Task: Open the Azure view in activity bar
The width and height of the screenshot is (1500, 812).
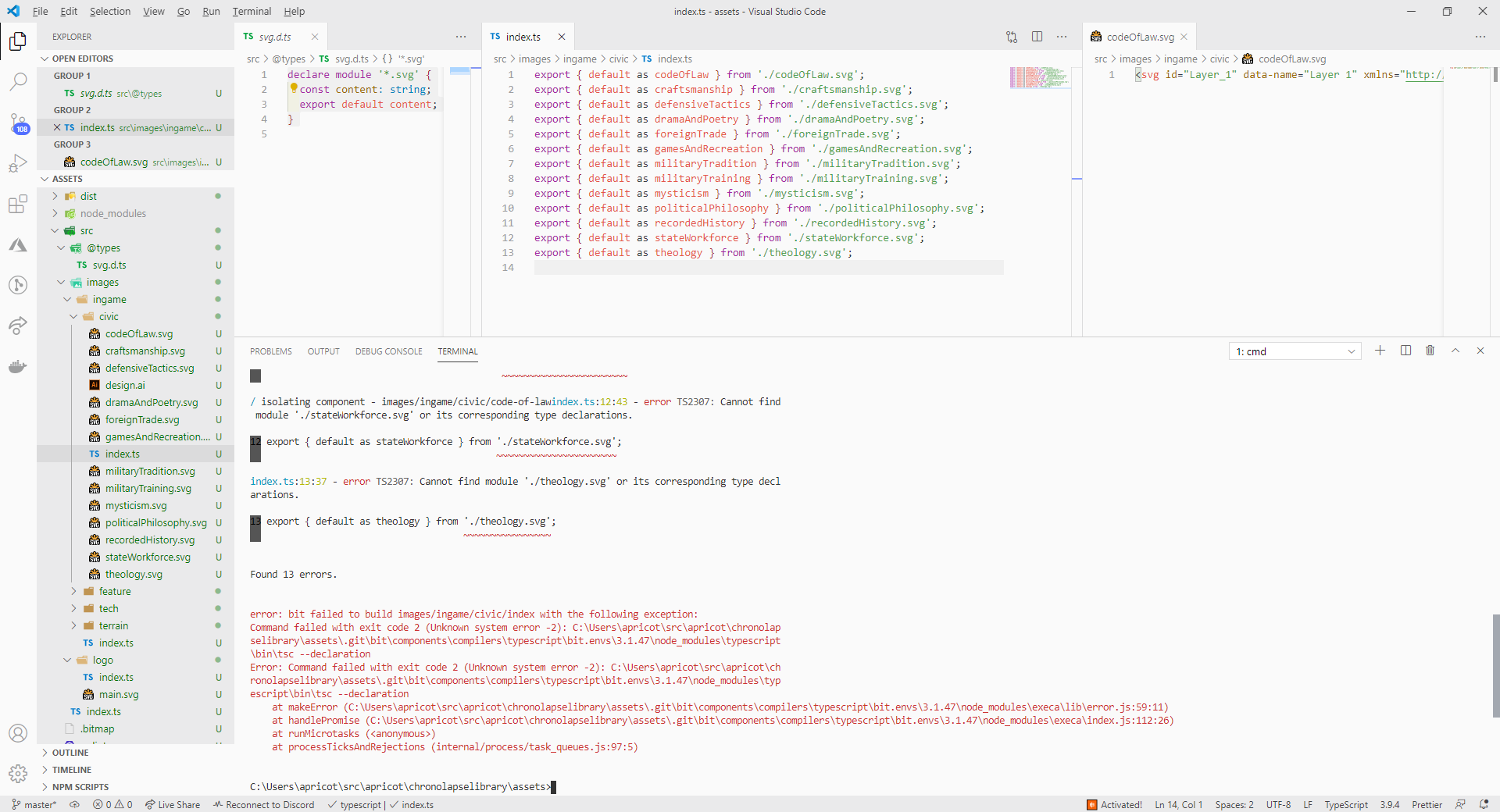Action: pos(18,245)
